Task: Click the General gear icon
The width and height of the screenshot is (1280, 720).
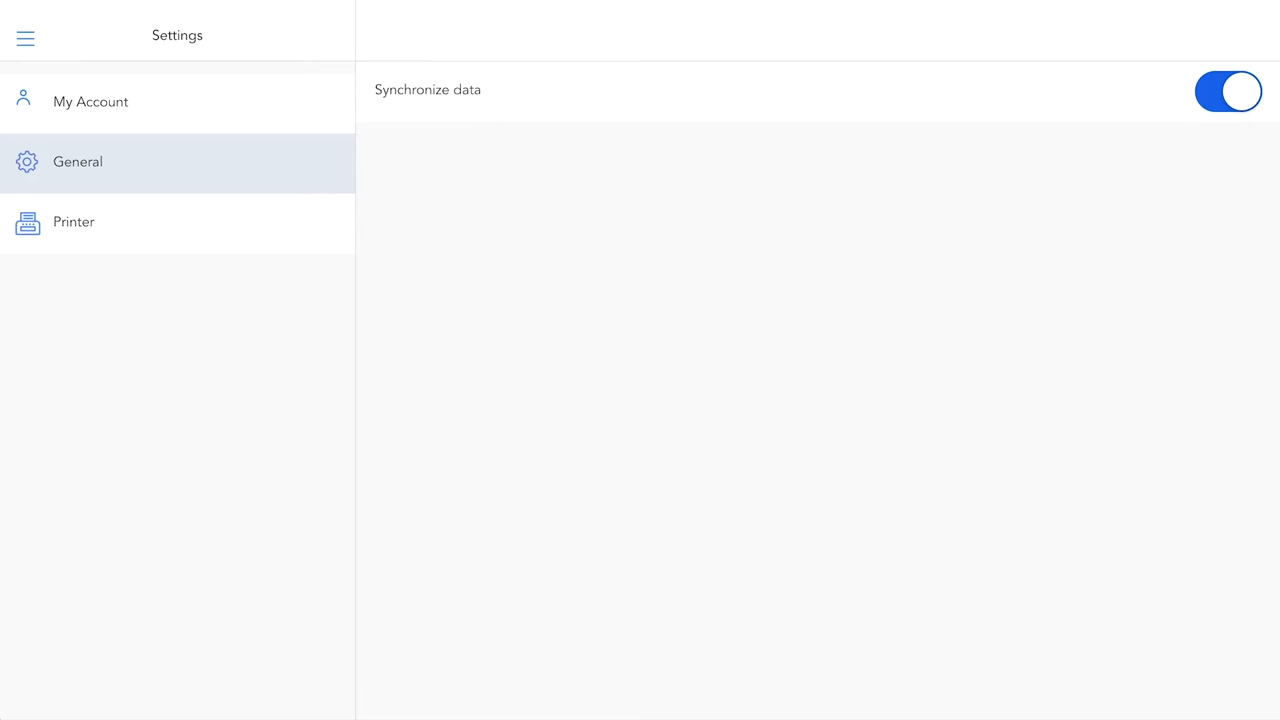Action: pyautogui.click(x=27, y=162)
